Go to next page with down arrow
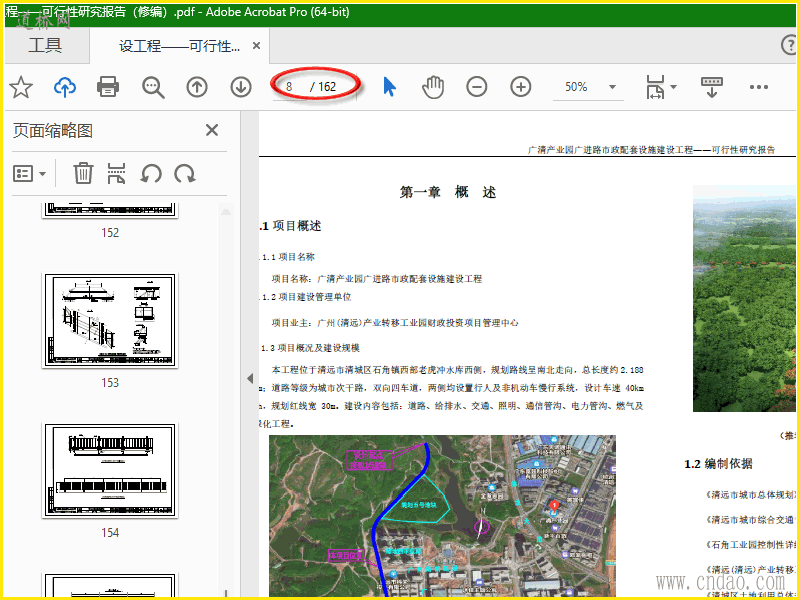Image resolution: width=800 pixels, height=600 pixels. point(241,87)
